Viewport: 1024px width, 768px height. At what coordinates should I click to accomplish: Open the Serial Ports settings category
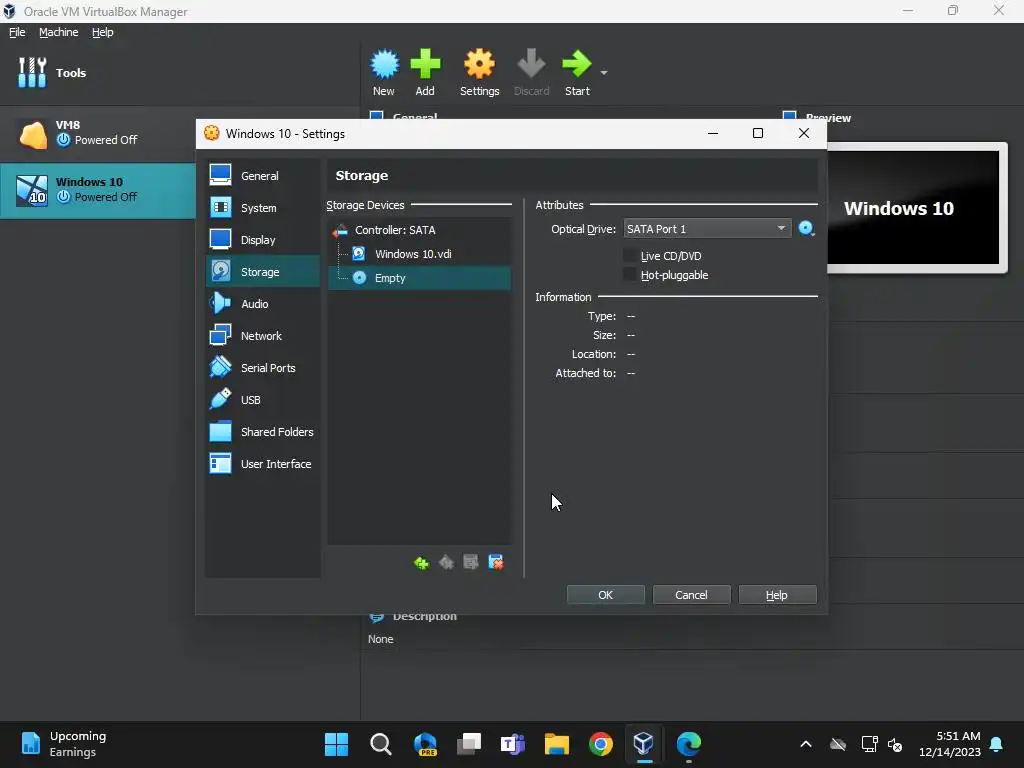coord(263,368)
